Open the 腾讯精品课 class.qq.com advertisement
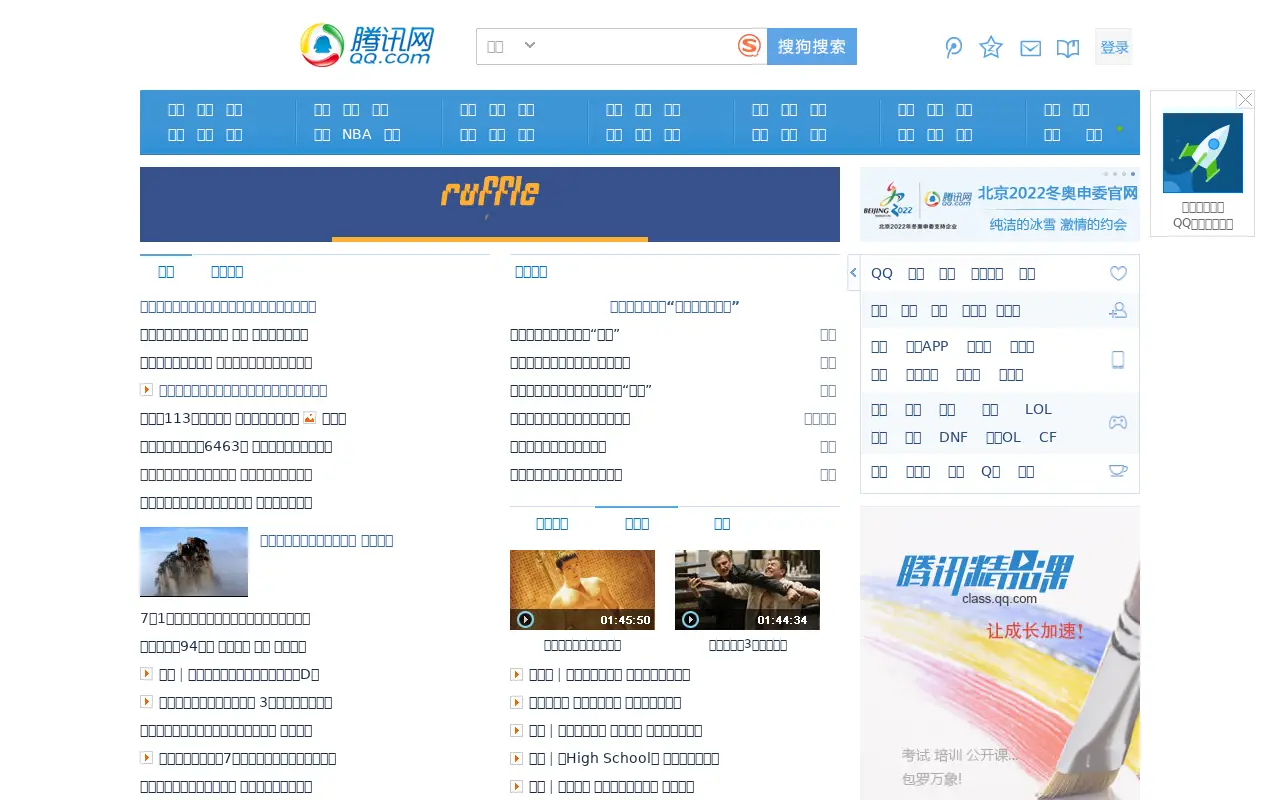Viewport: 1280px width, 800px height. pyautogui.click(x=1000, y=653)
